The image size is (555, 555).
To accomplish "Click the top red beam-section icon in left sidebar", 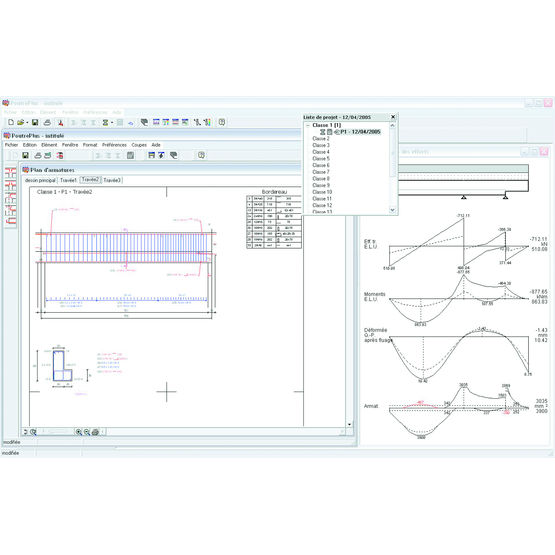I will [x=11, y=173].
